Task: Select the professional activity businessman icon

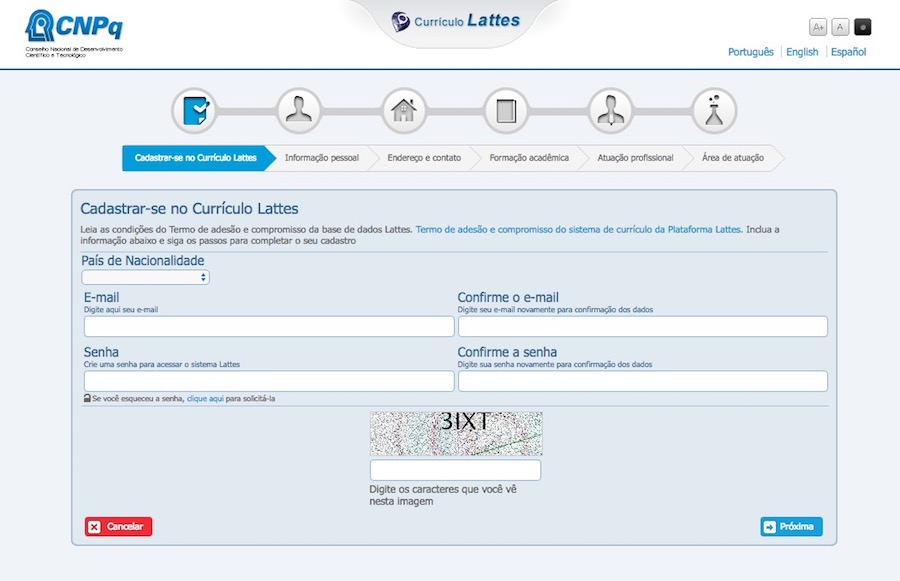Action: pos(610,111)
